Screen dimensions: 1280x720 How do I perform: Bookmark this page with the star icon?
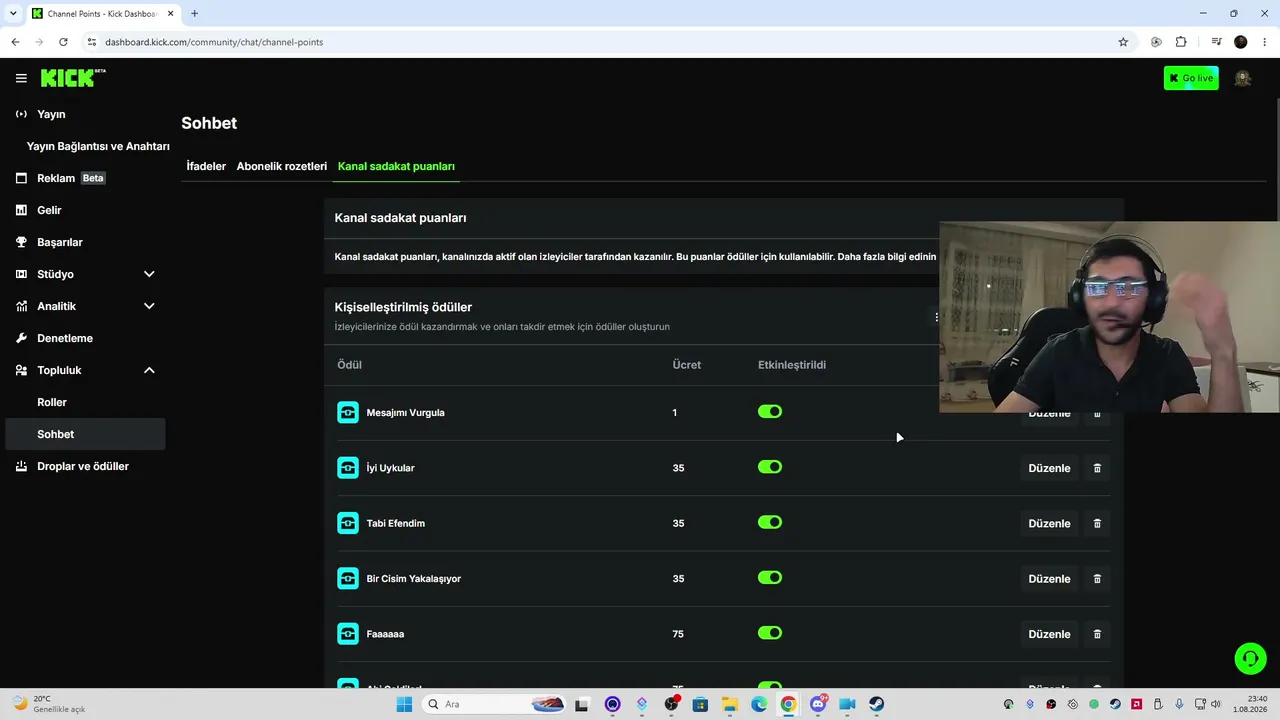1123,42
